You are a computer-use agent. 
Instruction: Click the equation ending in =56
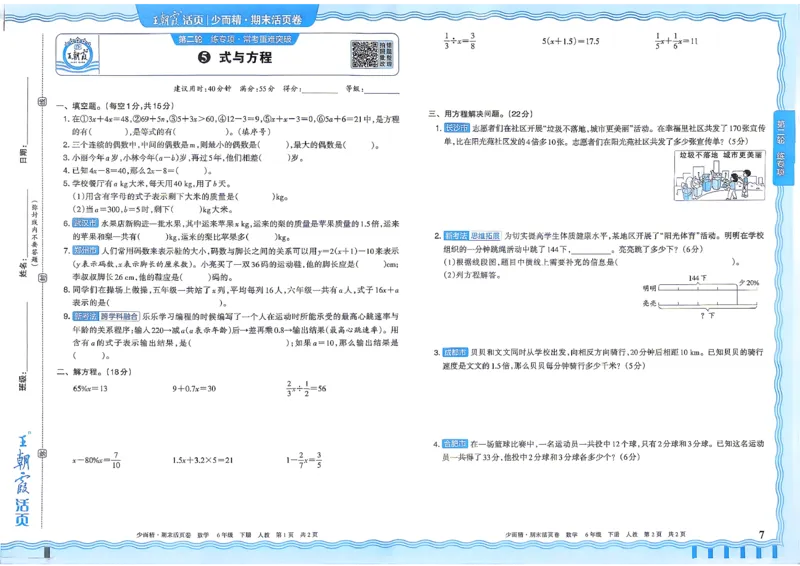(x=306, y=388)
